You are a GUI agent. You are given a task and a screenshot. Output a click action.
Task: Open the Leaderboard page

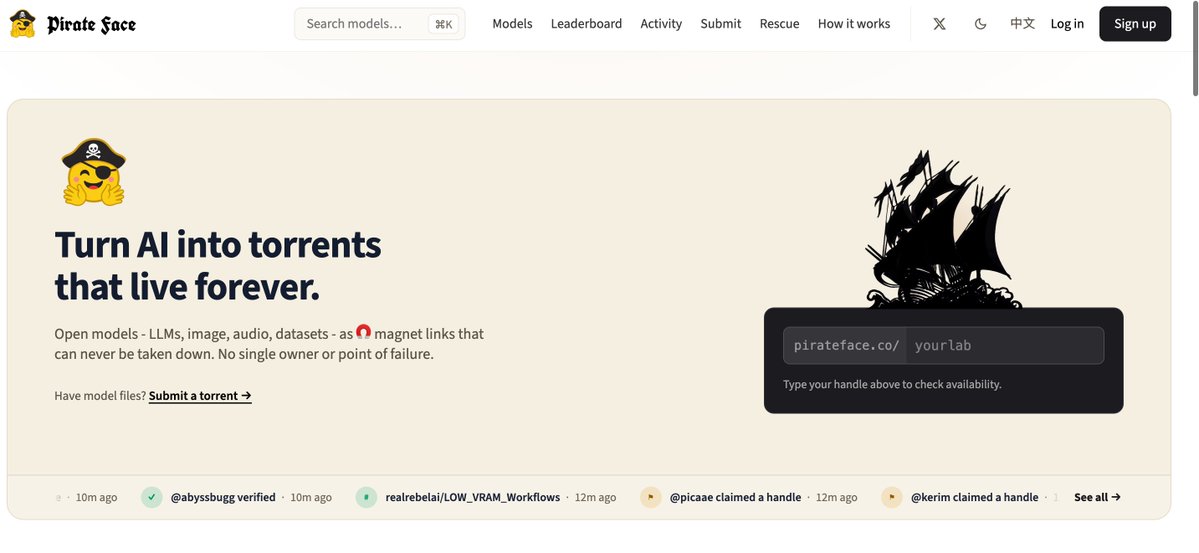pos(587,24)
